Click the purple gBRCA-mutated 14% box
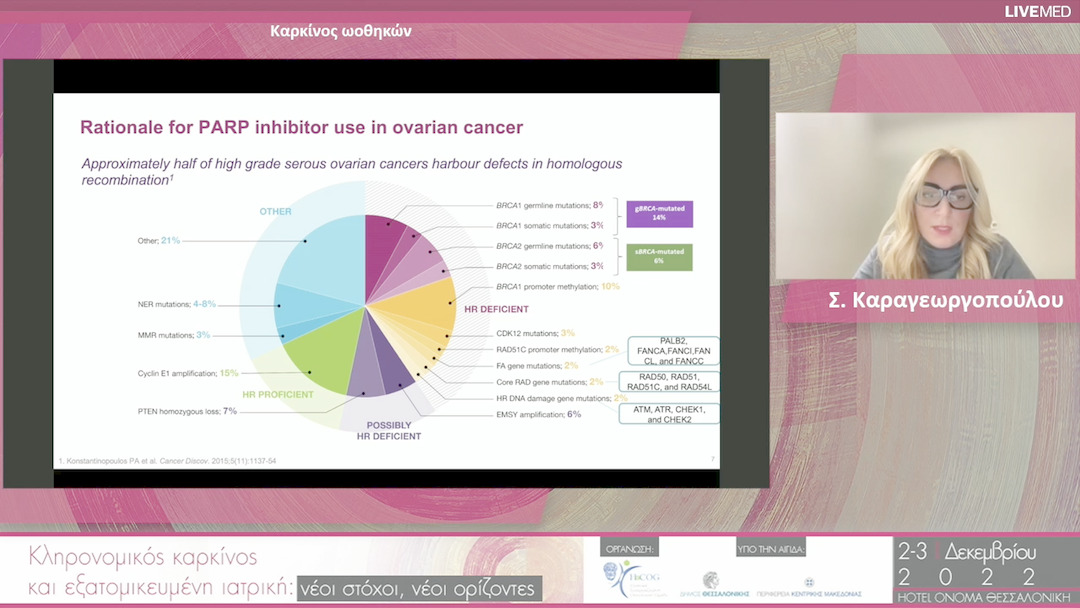This screenshot has width=1080, height=608. click(x=659, y=213)
